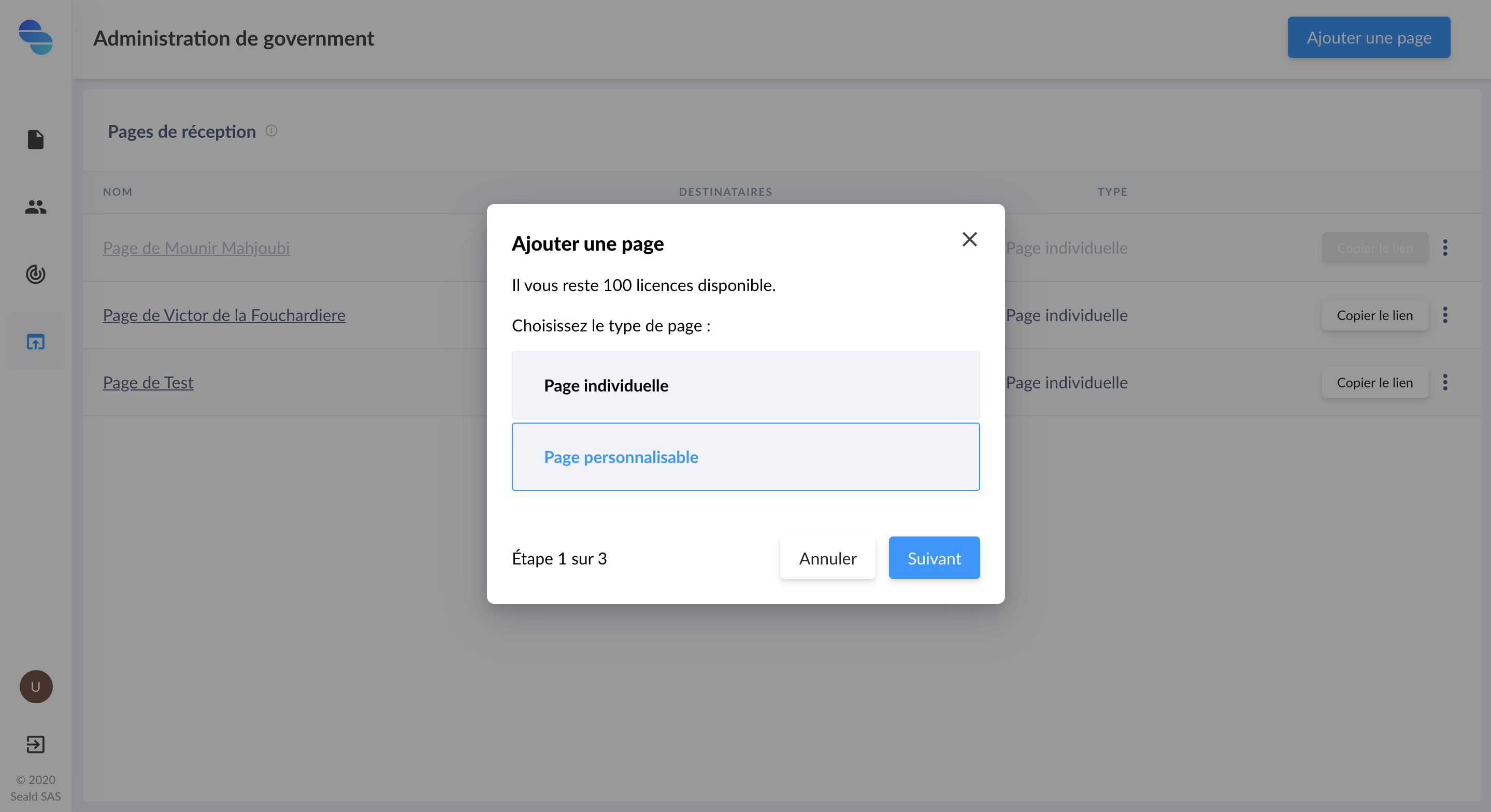The image size is (1491, 812).
Task: Click Pages de réception heading
Action: pos(182,132)
